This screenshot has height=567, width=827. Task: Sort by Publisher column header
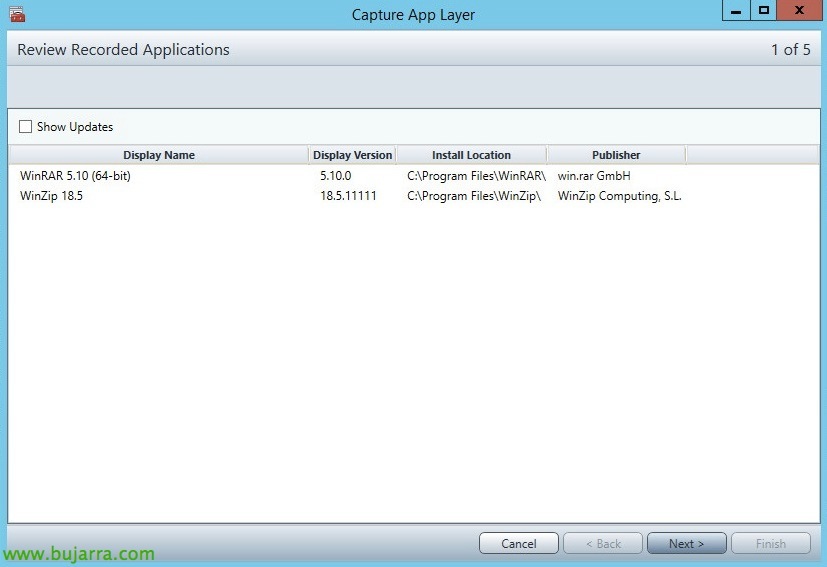[616, 155]
